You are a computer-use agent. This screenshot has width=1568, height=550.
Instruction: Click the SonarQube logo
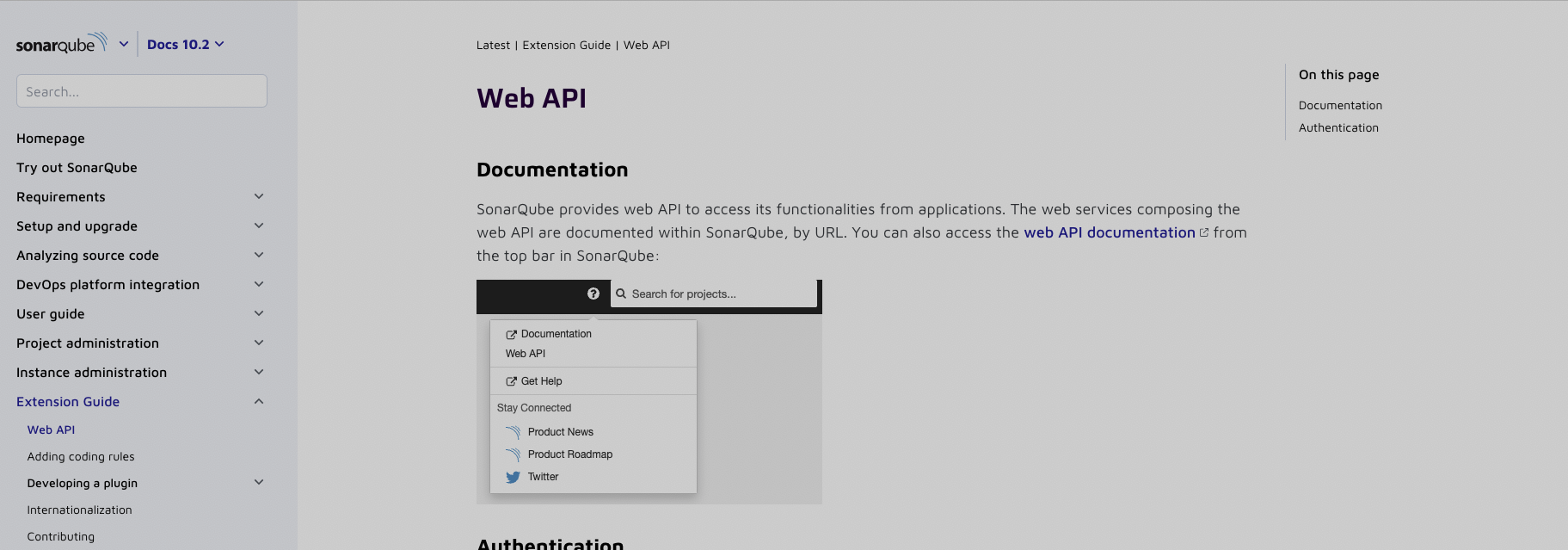pyautogui.click(x=61, y=44)
